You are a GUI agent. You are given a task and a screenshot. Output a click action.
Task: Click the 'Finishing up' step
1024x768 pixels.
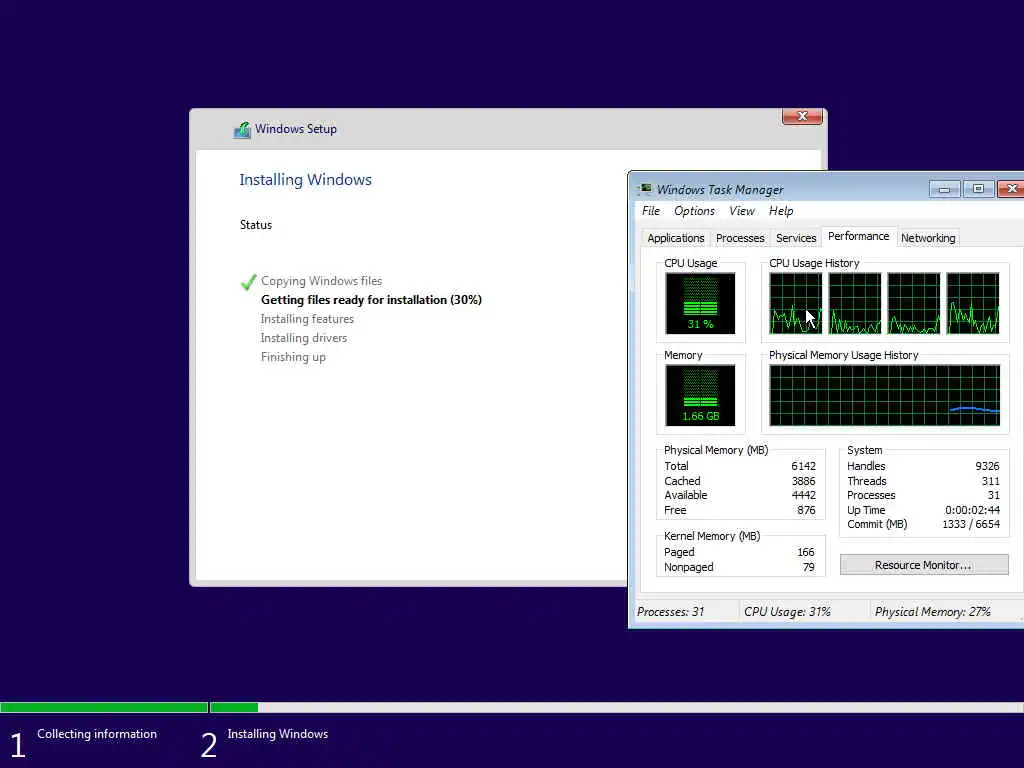pyautogui.click(x=293, y=357)
